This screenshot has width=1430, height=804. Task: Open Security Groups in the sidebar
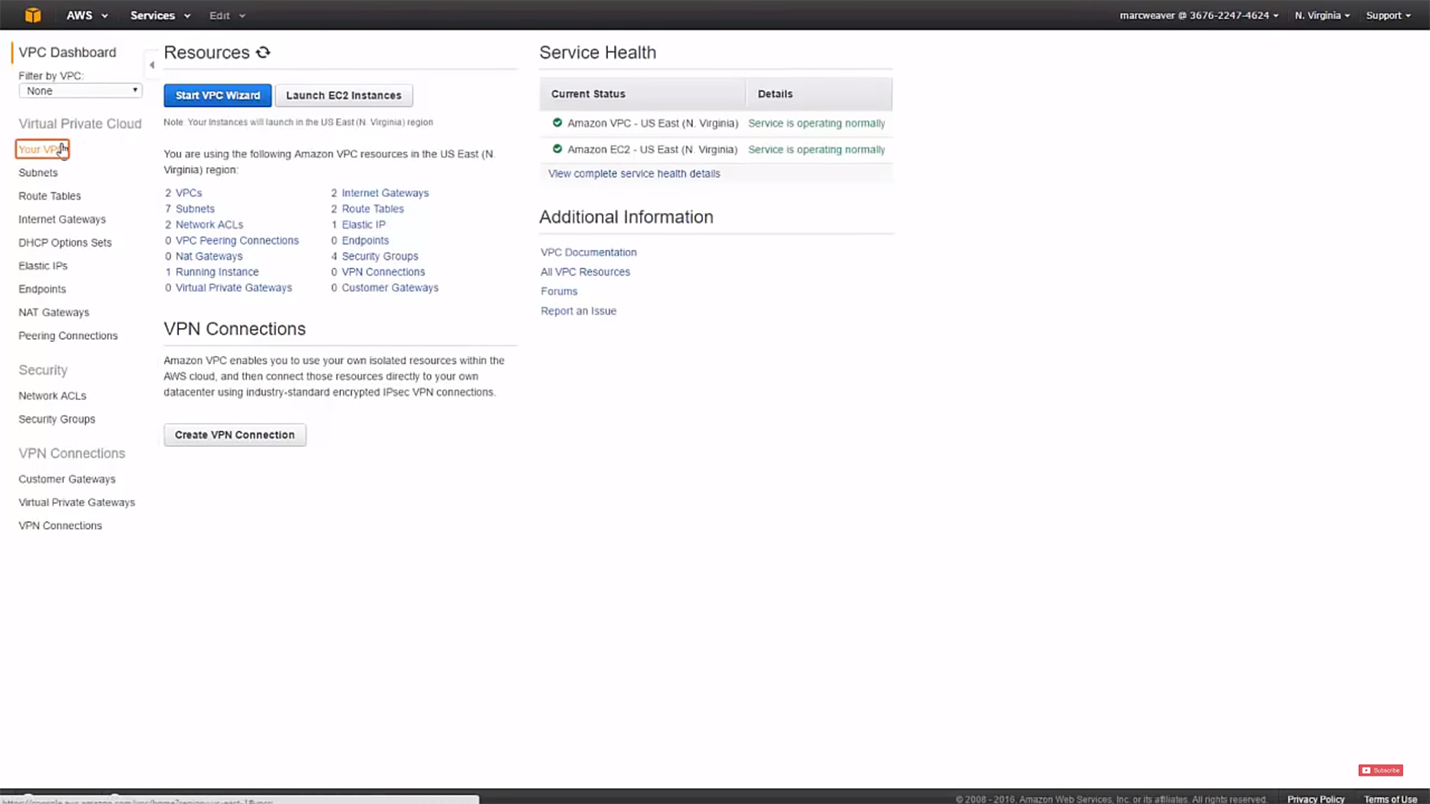57,419
